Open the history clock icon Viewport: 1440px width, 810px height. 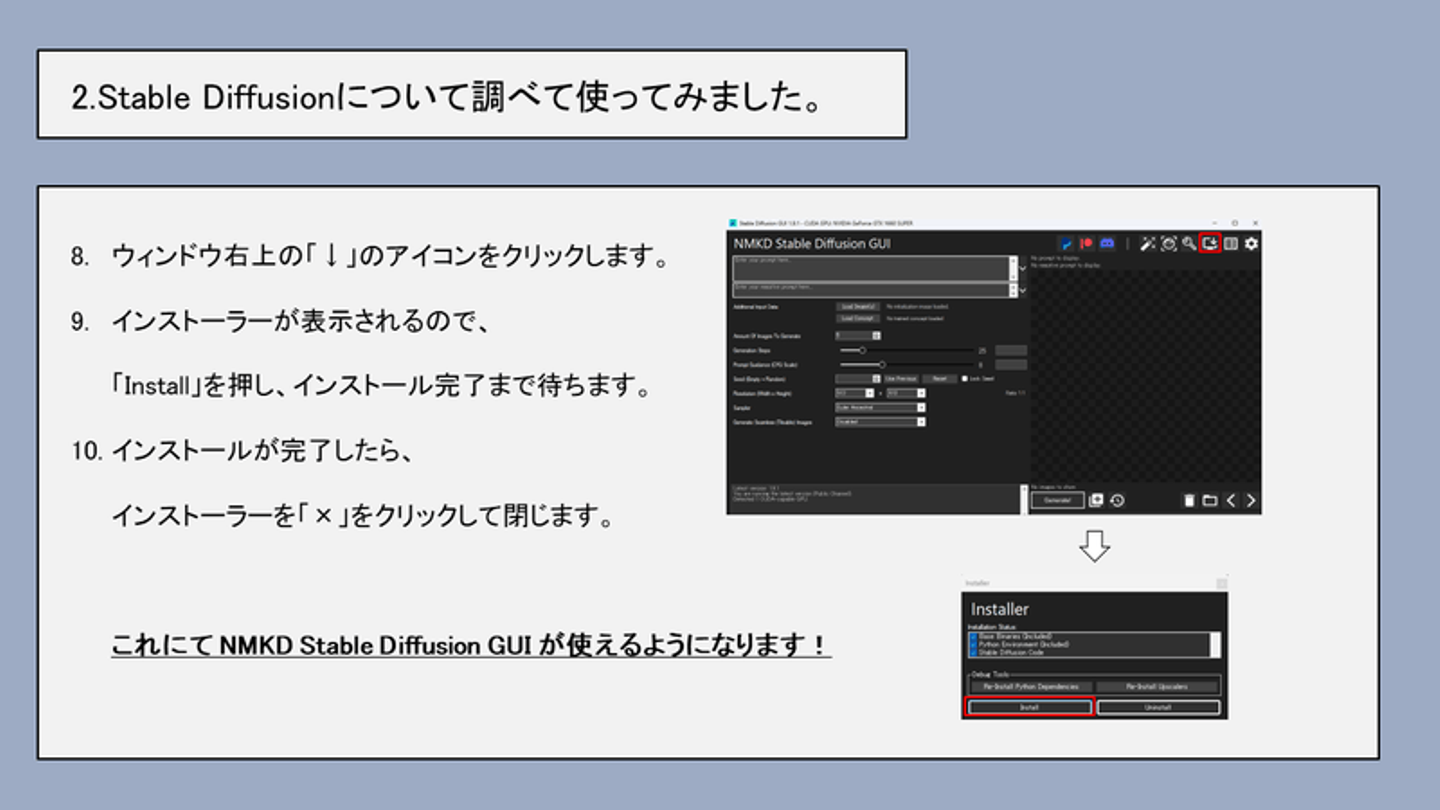(x=1117, y=500)
